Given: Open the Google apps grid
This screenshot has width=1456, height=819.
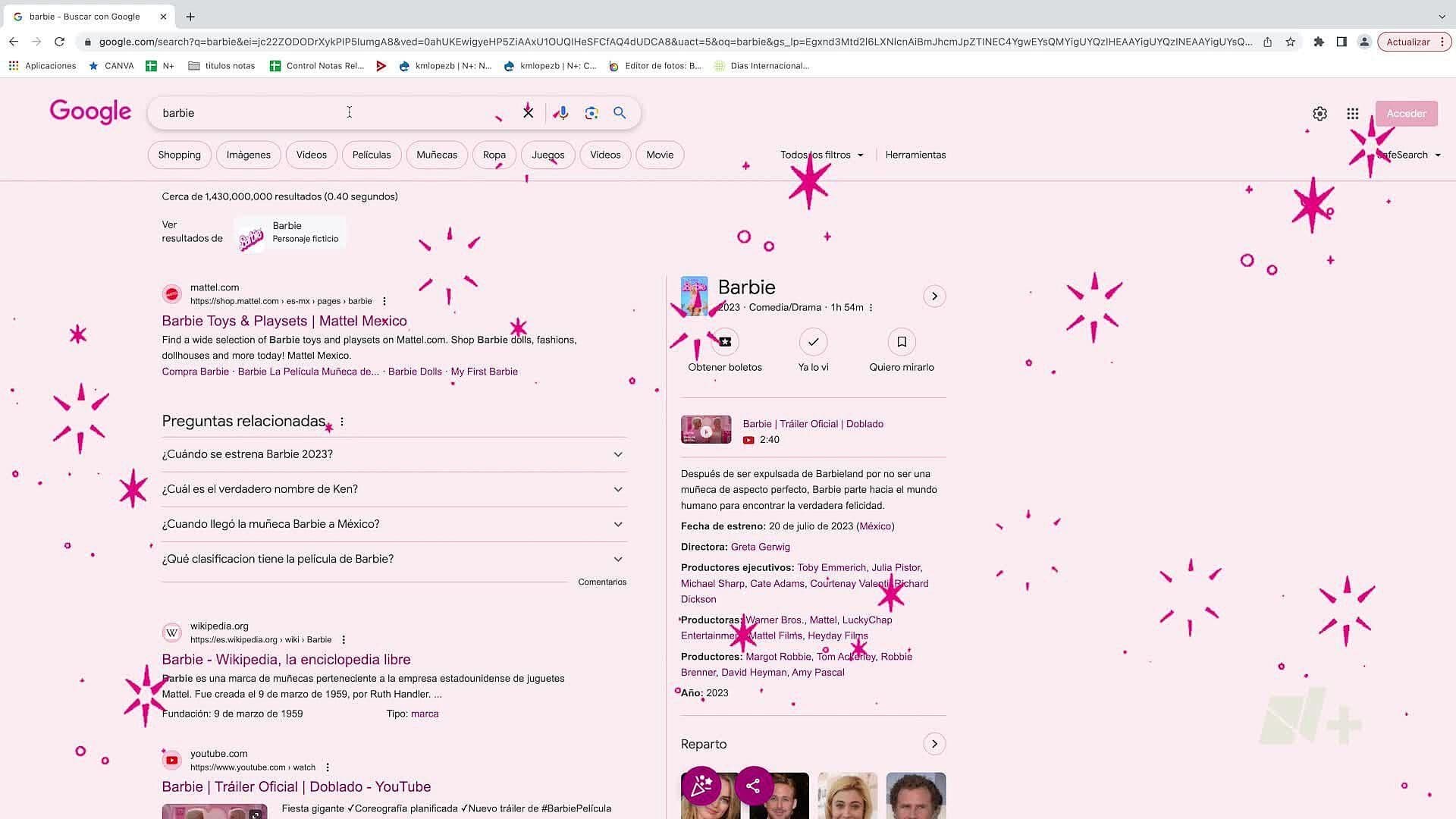Looking at the screenshot, I should pos(1352,114).
